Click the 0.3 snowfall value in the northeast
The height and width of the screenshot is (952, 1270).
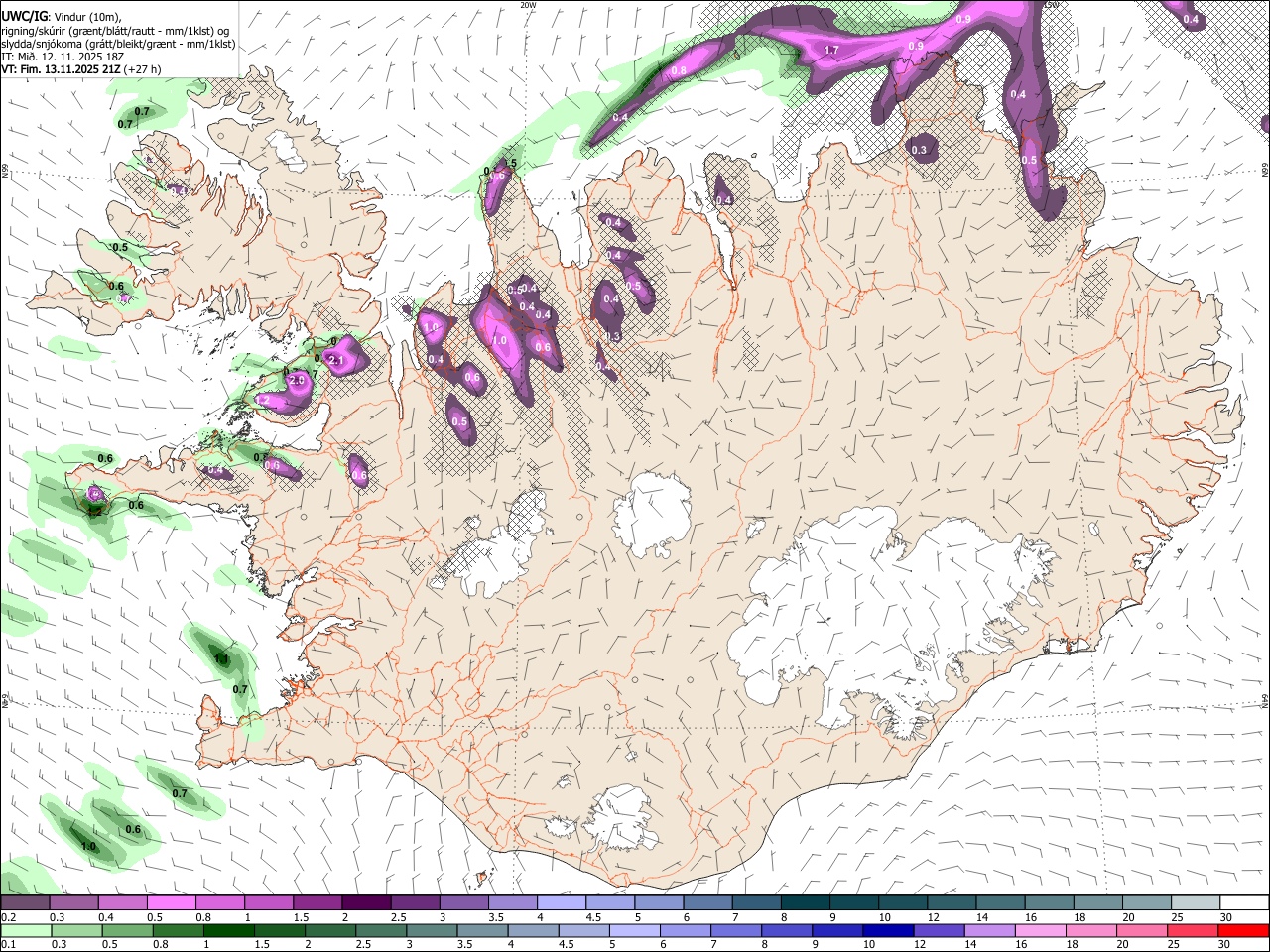[x=919, y=151]
